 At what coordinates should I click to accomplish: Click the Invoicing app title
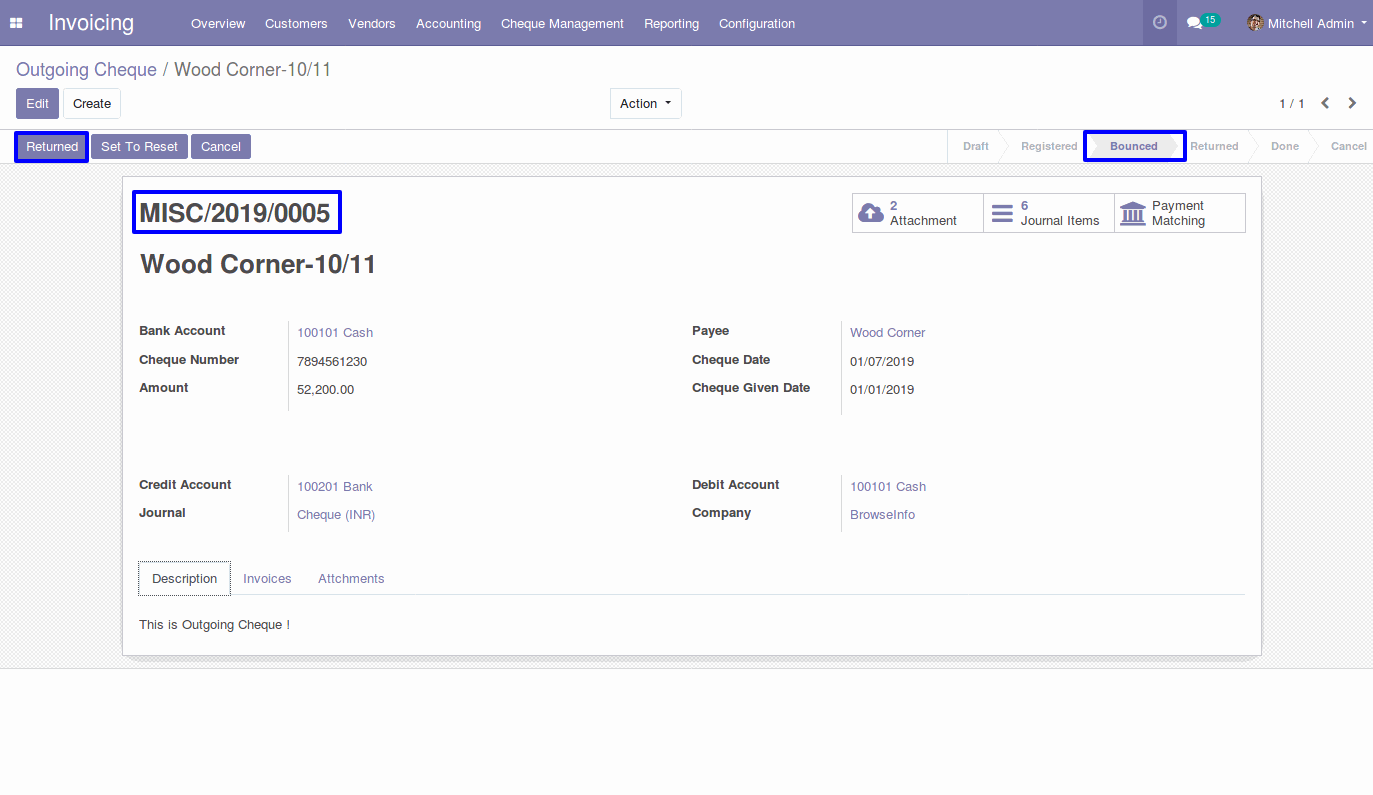[91, 23]
